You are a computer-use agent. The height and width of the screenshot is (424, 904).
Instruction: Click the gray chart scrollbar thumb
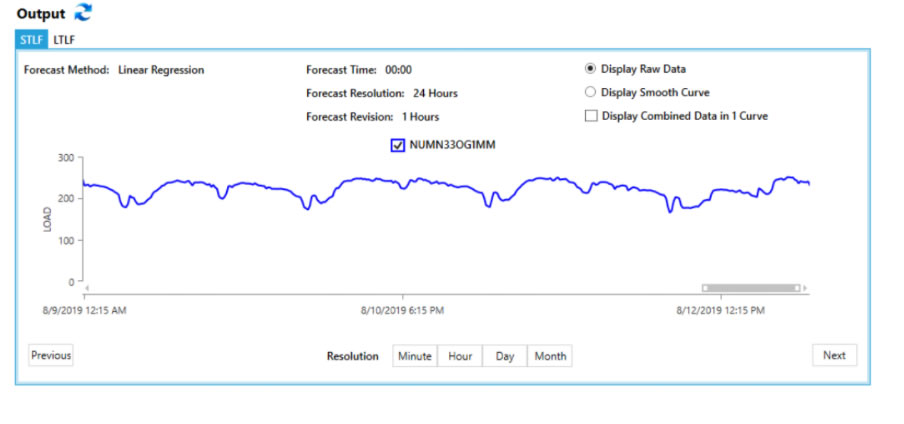(x=751, y=288)
